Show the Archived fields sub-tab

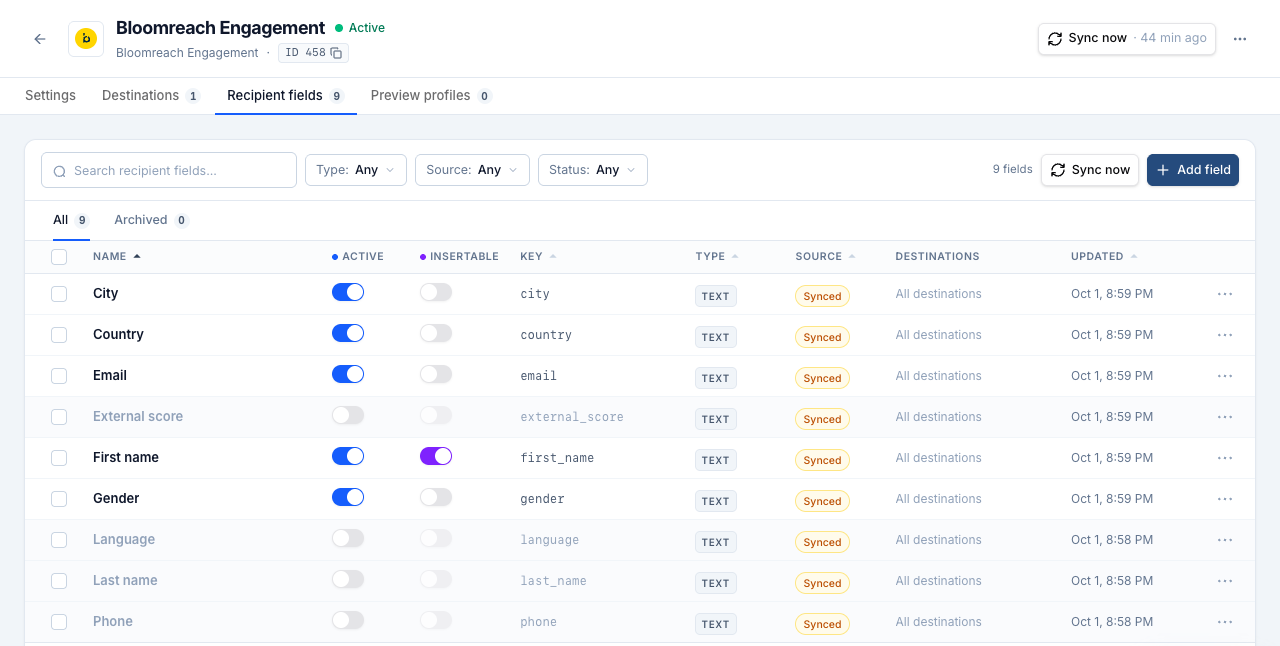(152, 220)
